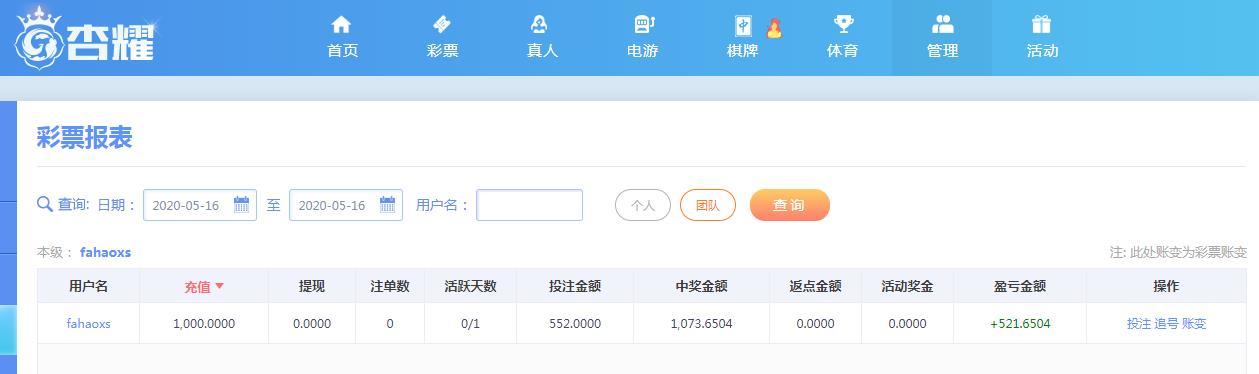Click the 首页 home icon
Image resolution: width=1259 pixels, height=374 pixels.
click(342, 24)
